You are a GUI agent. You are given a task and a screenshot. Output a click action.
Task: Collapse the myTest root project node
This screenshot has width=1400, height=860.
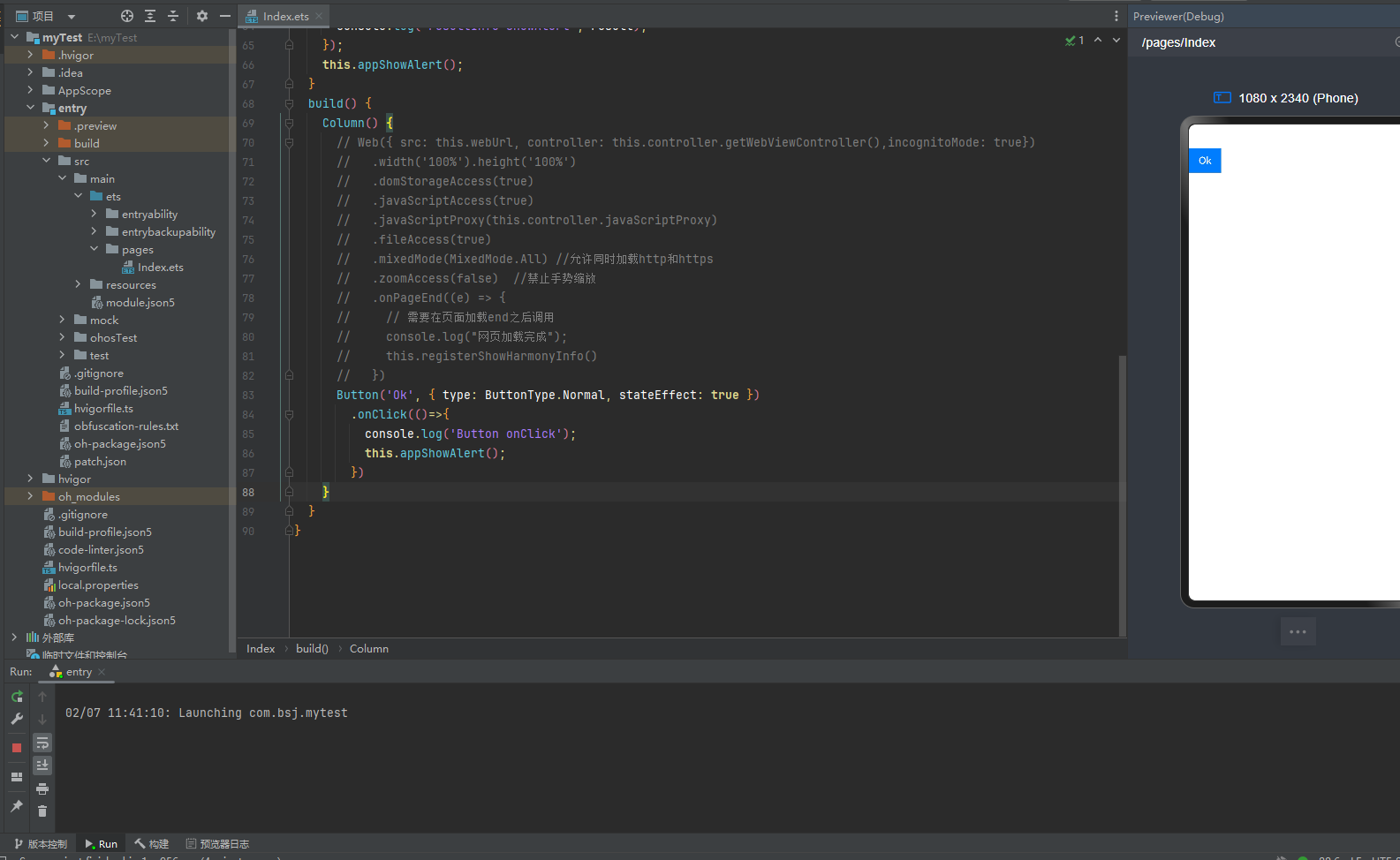click(15, 37)
